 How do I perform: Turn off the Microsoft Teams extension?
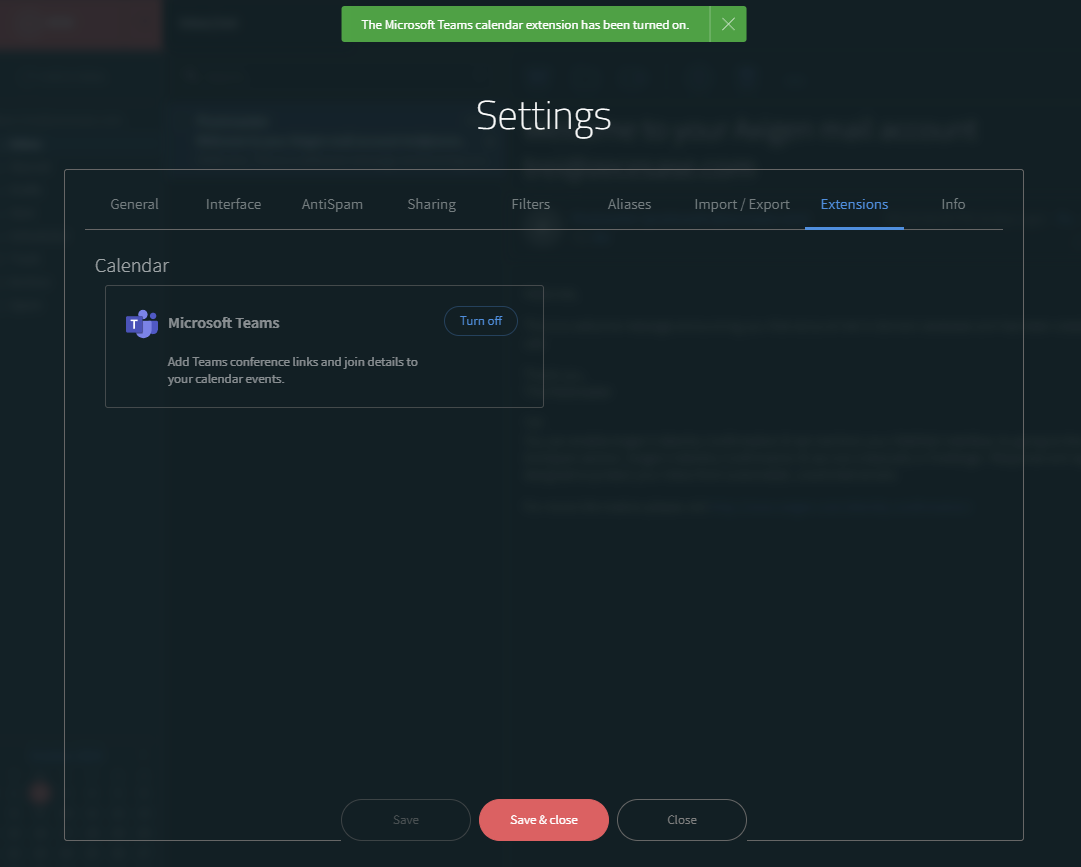(480, 321)
